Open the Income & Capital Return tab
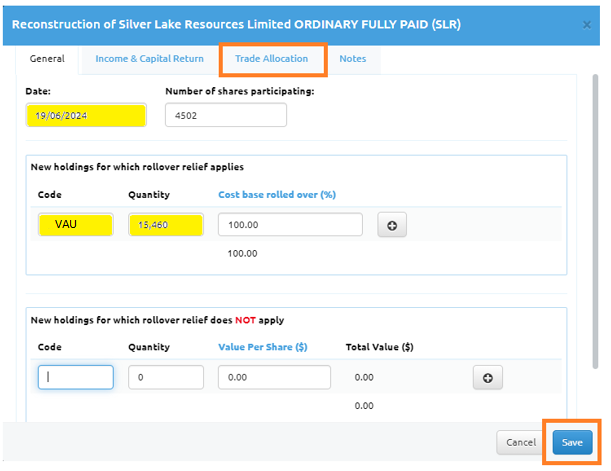The height and width of the screenshot is (471, 611). [149, 59]
